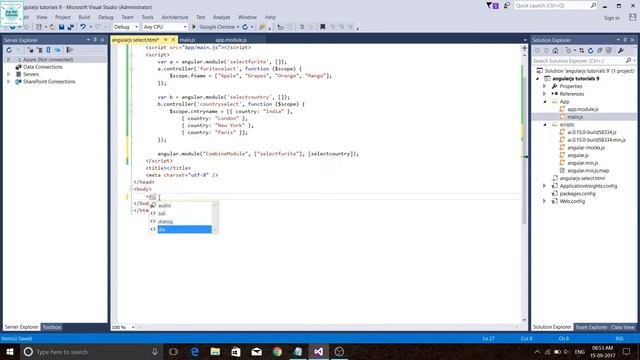Toggle the bookmark icon in the toolbar
The image size is (640, 360).
click(x=322, y=27)
